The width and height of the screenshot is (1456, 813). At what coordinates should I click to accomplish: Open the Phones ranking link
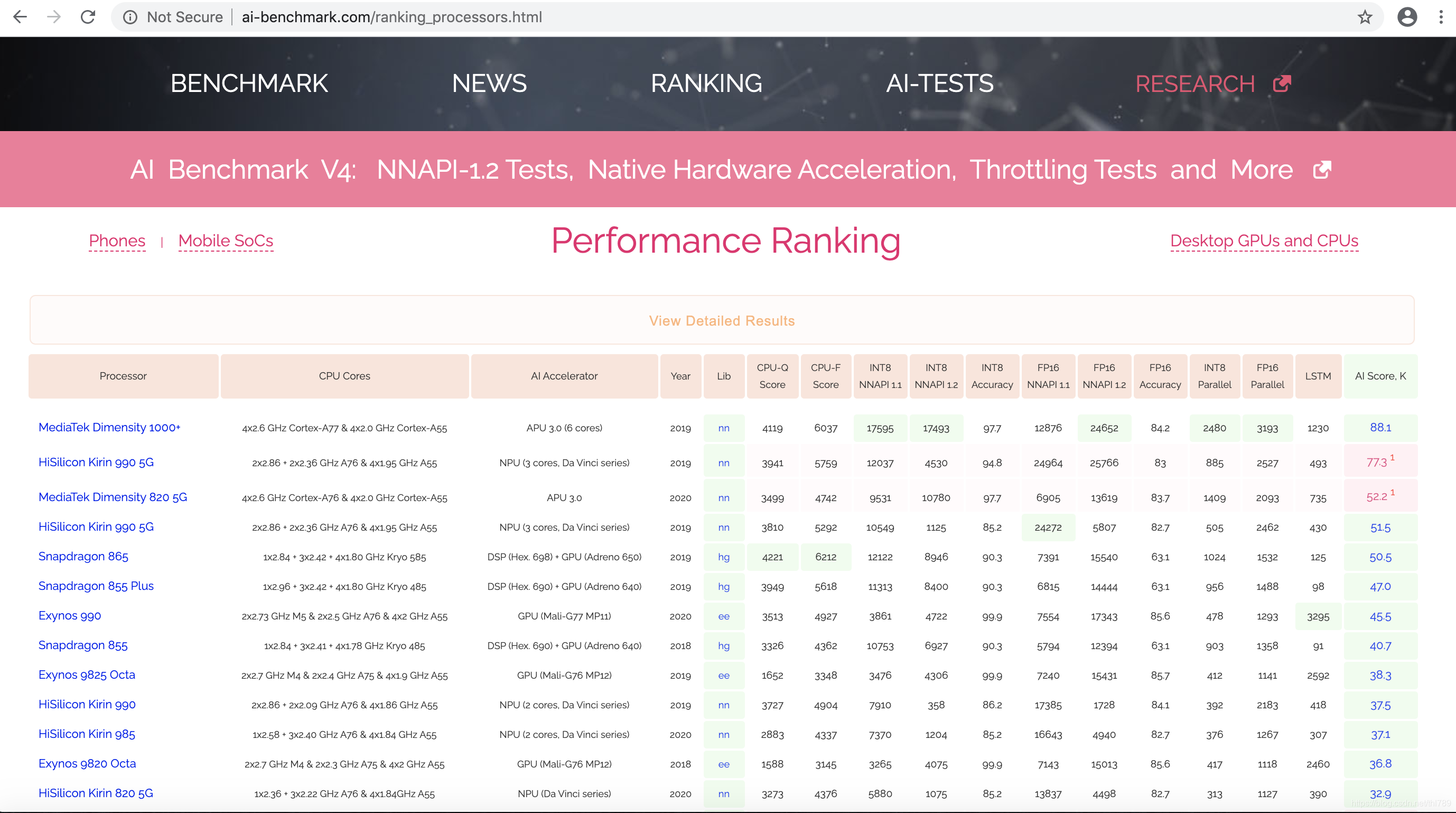point(117,241)
